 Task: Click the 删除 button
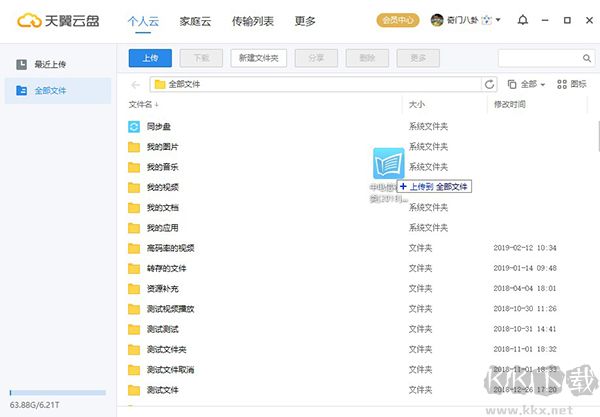367,58
